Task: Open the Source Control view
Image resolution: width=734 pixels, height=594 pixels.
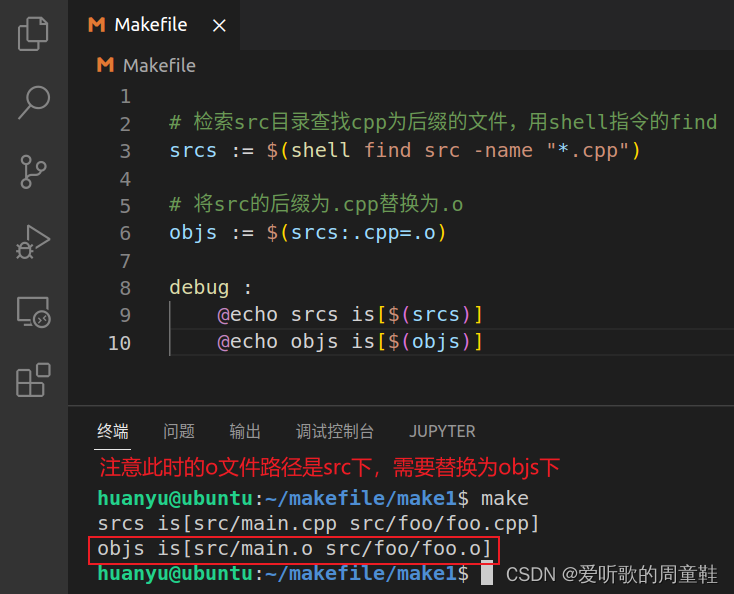Action: (x=33, y=172)
